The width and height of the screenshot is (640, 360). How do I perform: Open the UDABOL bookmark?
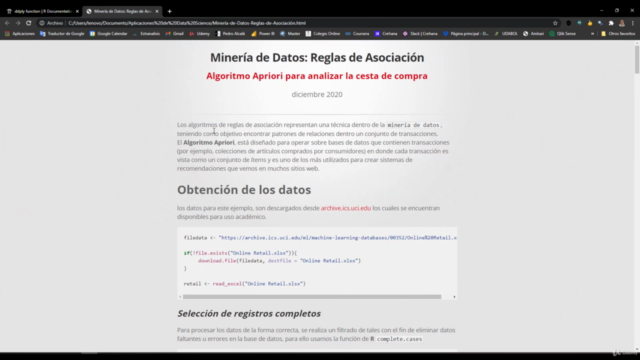506,34
